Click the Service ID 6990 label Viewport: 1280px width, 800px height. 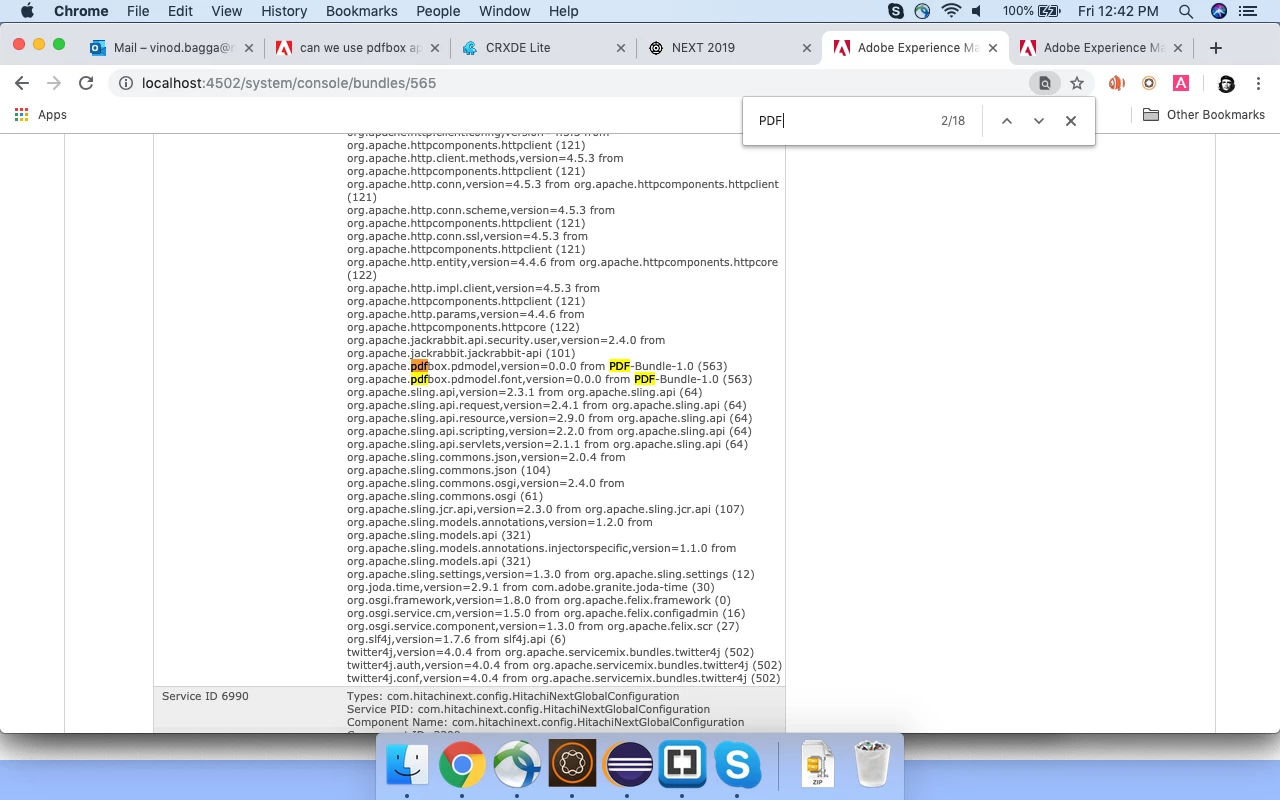pos(205,696)
